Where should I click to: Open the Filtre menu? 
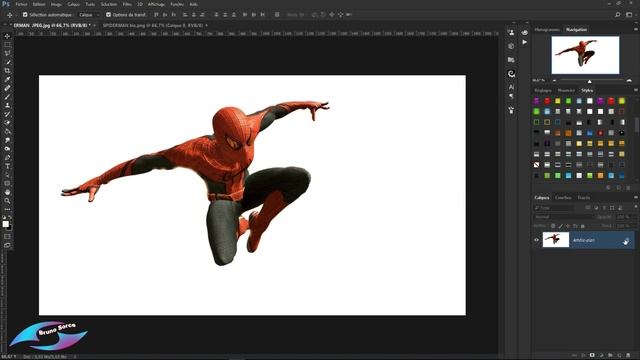pyautogui.click(x=127, y=4)
